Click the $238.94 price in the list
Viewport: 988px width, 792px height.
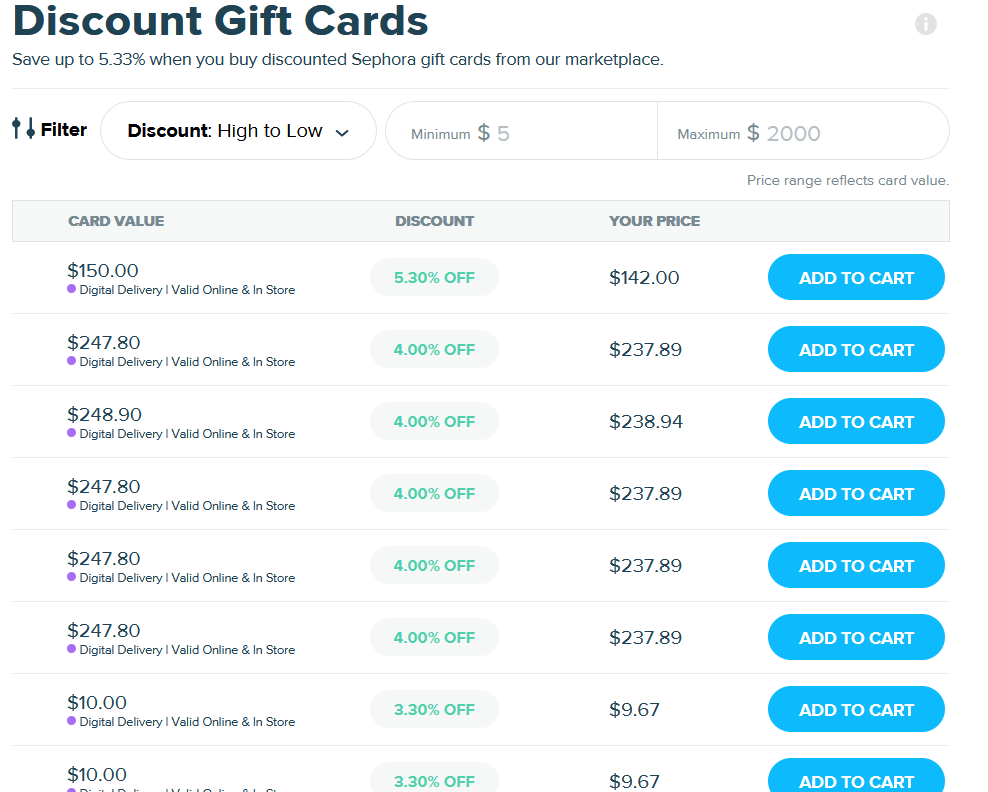[x=646, y=422]
